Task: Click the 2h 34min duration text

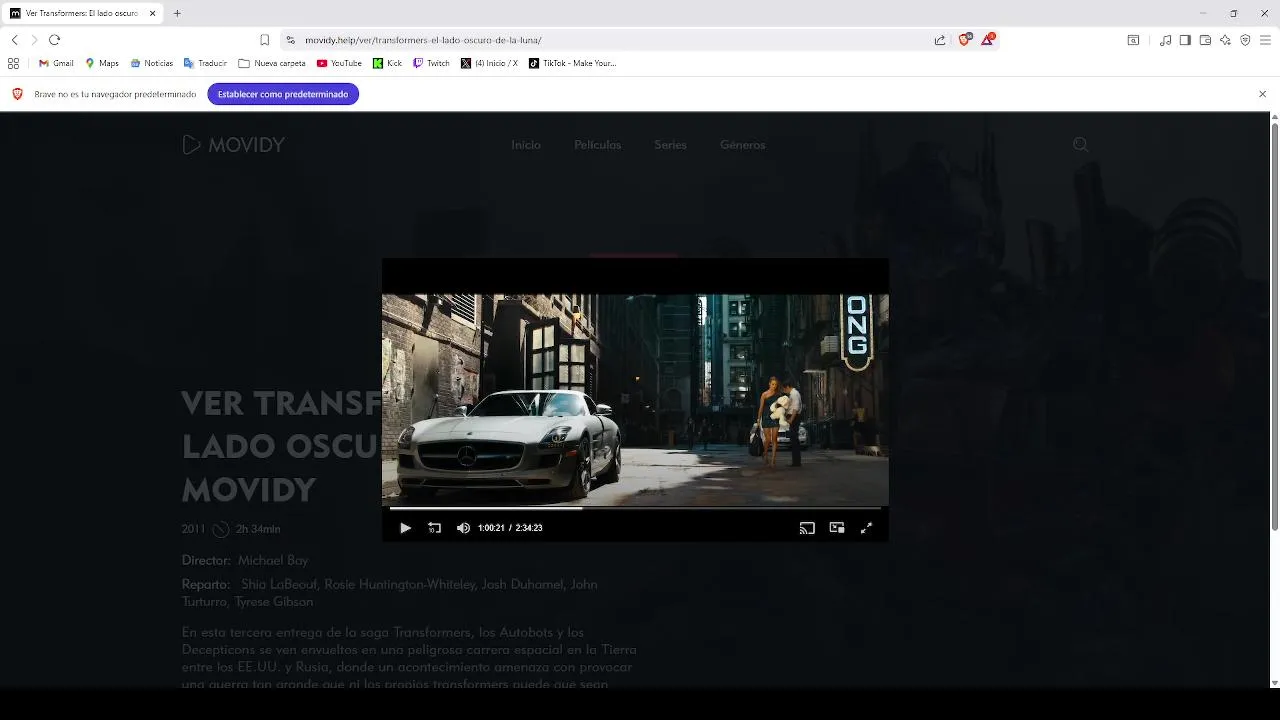Action: [258, 529]
